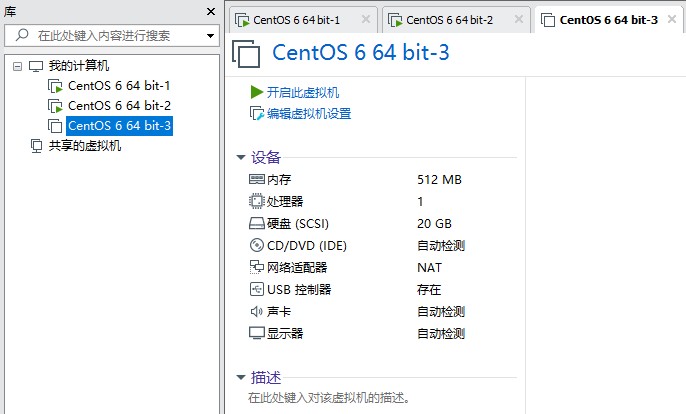Viewport: 686px width, 414px height.
Task: Click the 共享的虚拟机 shared VM icon
Action: tap(36, 146)
